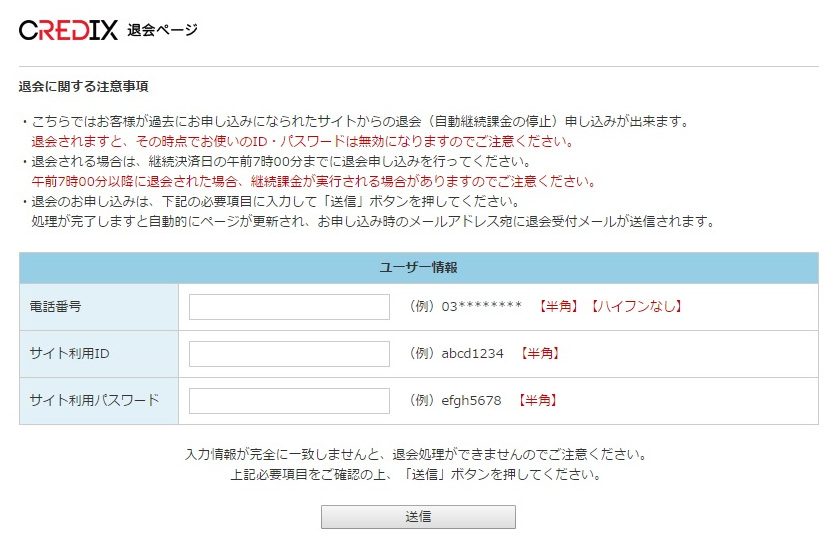The image size is (837, 552).
Task: Click the サイト利用ID row label
Action: [66, 354]
